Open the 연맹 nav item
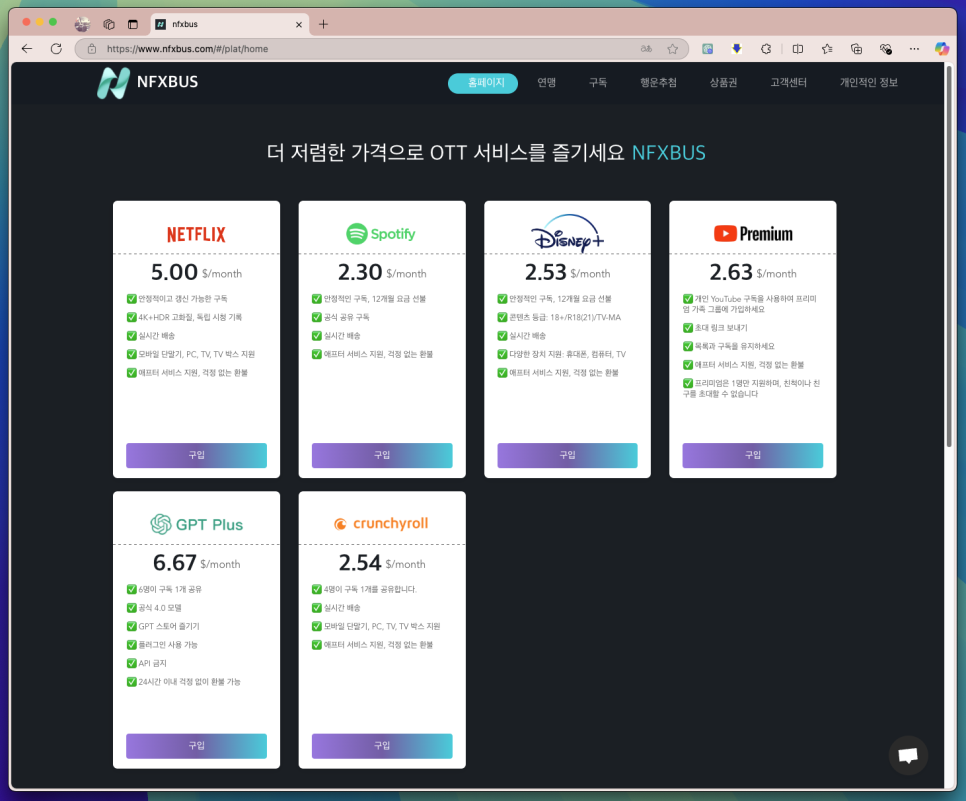The image size is (966, 801). 546,83
